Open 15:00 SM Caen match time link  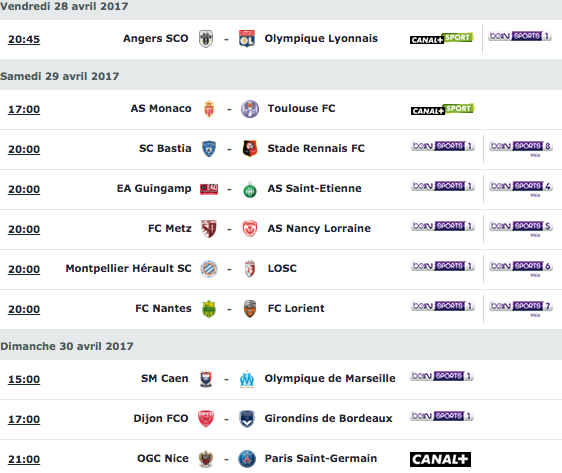(x=24, y=379)
